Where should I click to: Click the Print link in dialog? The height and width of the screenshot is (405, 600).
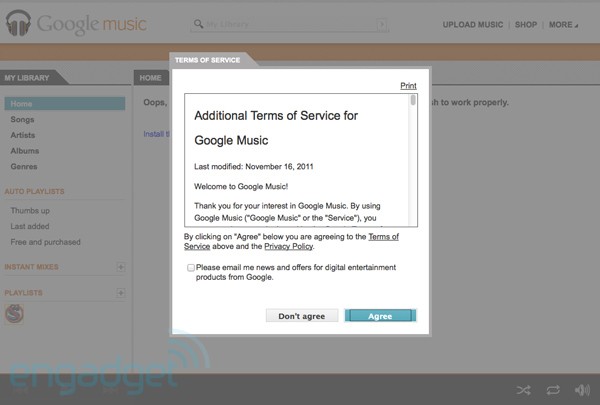click(408, 86)
